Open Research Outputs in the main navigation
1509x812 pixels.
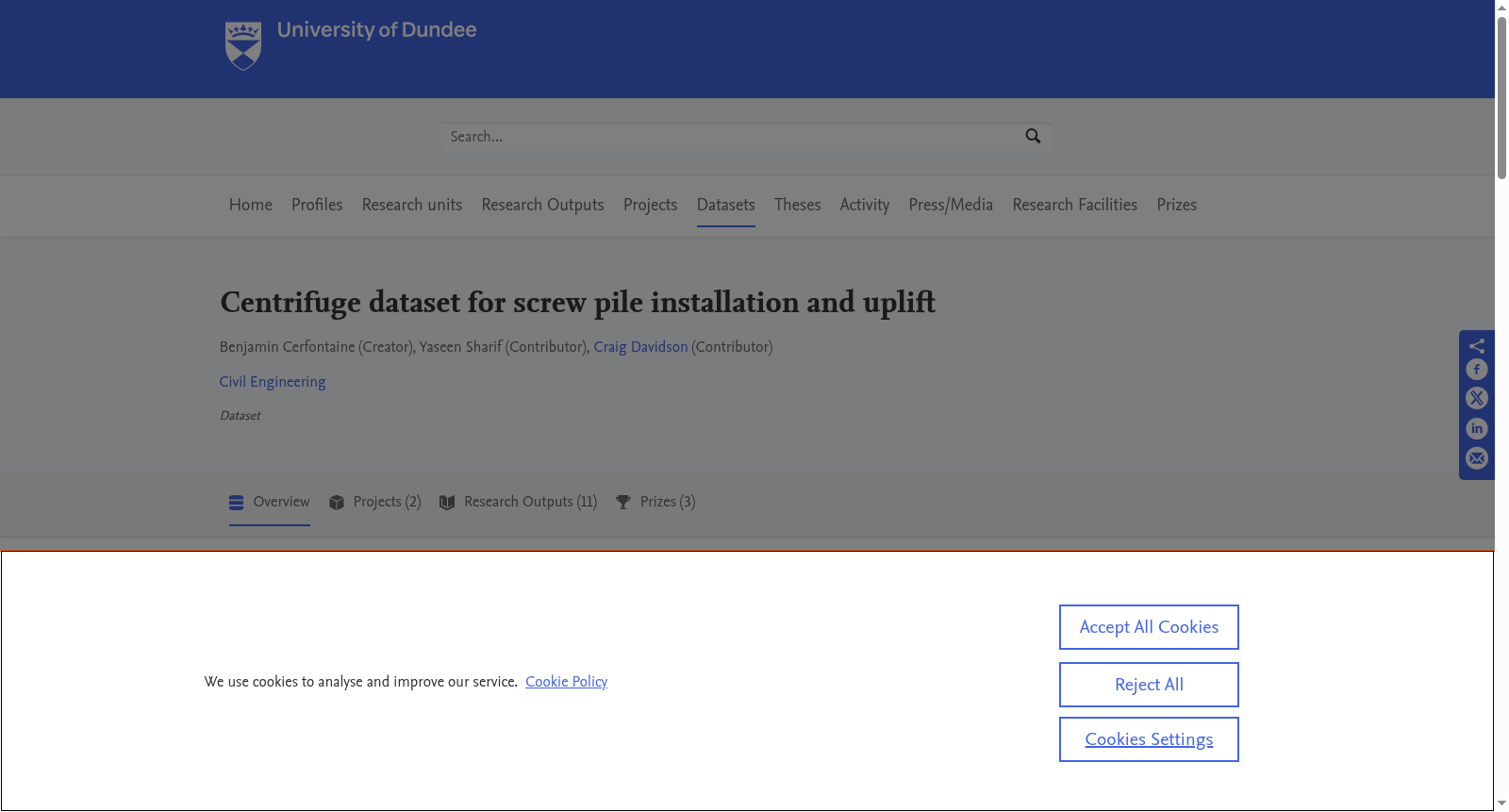coord(543,205)
